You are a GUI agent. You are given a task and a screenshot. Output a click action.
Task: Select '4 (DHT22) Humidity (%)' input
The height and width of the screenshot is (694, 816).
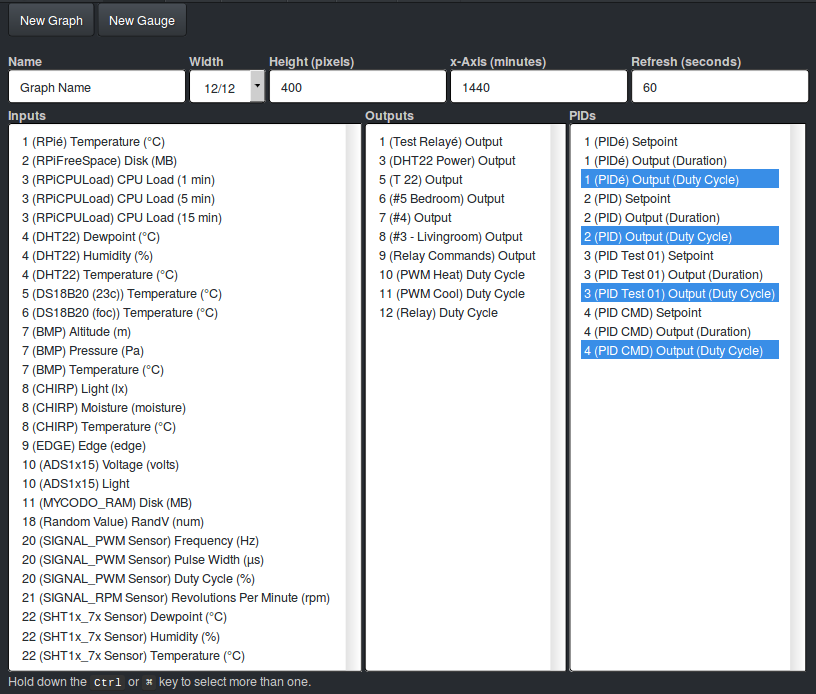coord(177,256)
